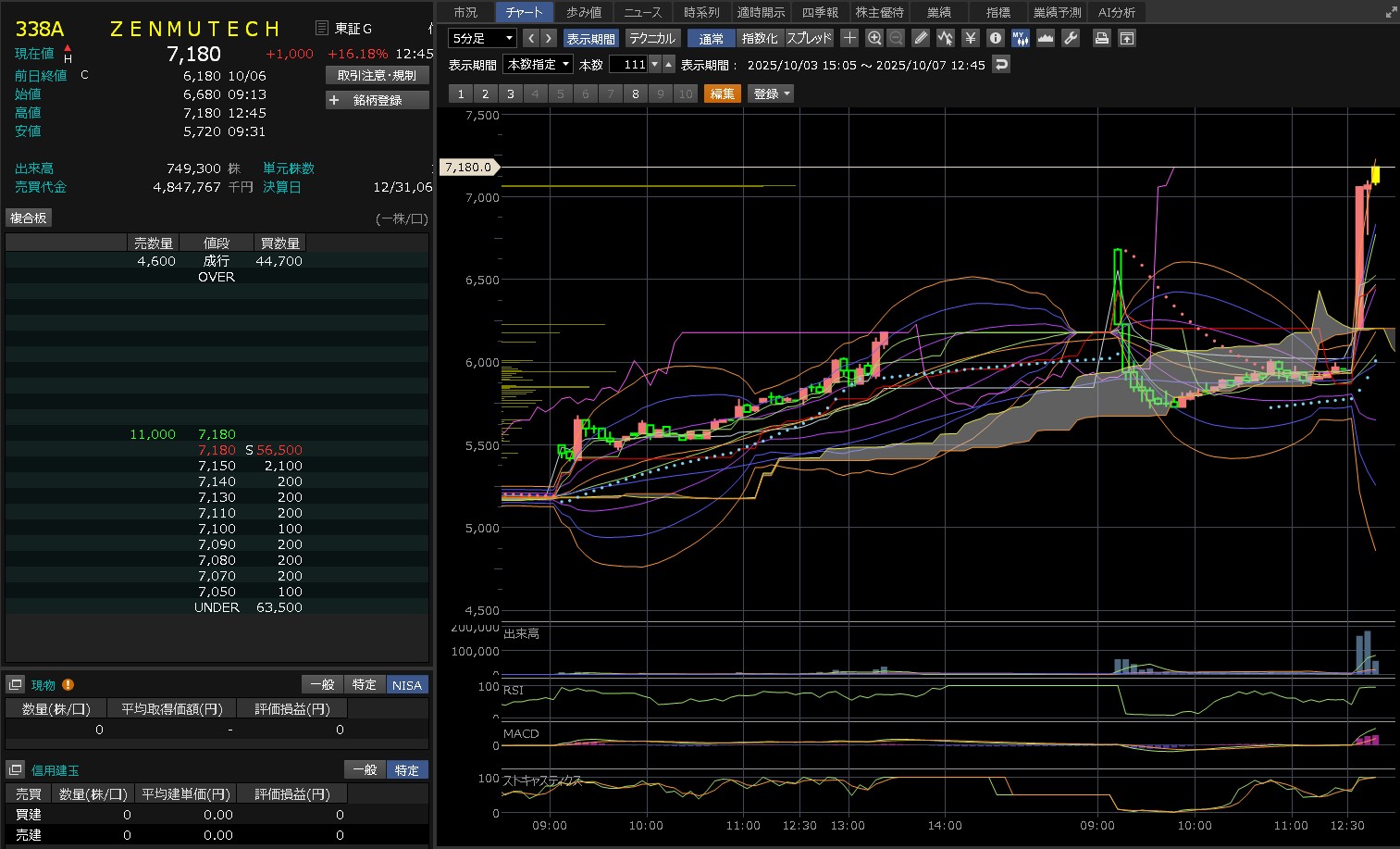Switch to the スプレッド chart mode

(809, 38)
